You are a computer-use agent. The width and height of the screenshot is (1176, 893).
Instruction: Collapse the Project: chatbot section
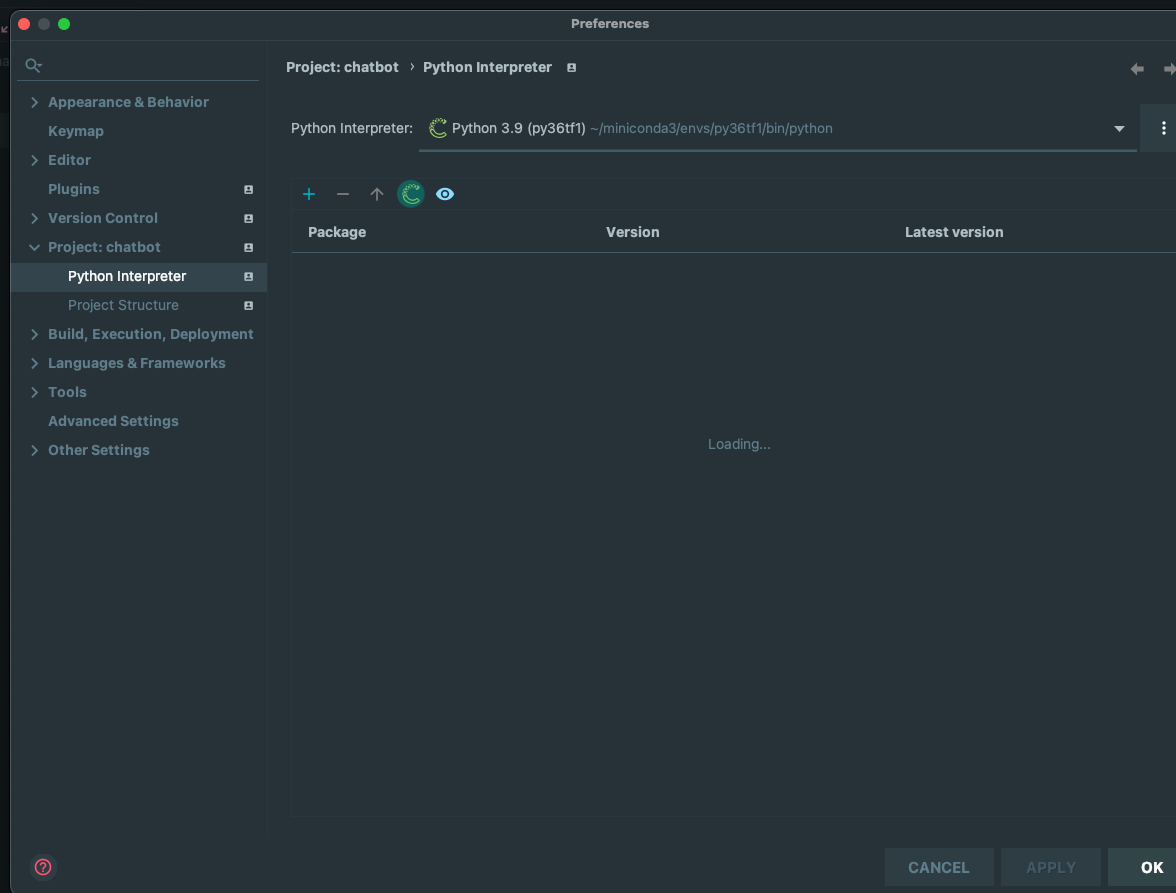pos(34,247)
